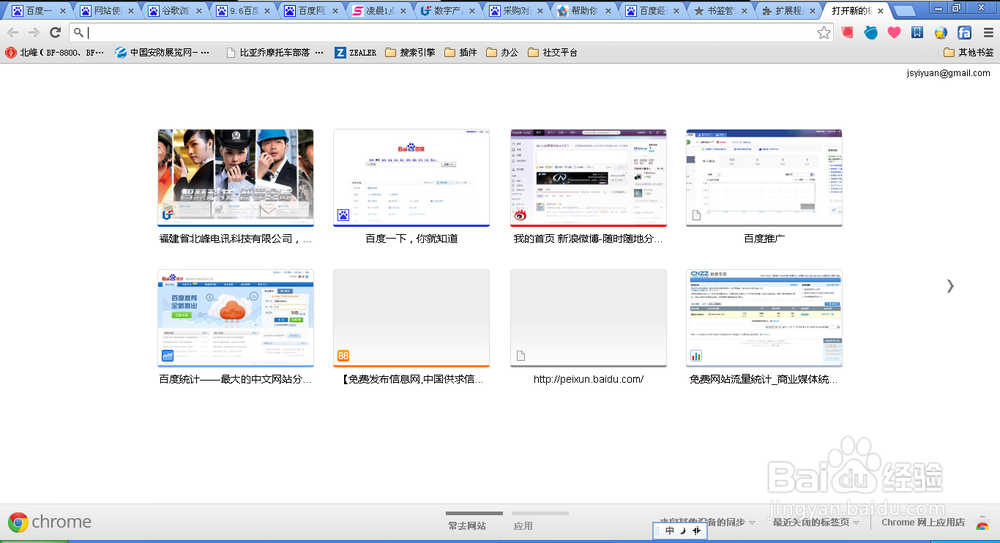Open 福建省北峰电讯科技有限公司 caption link

tap(235, 239)
